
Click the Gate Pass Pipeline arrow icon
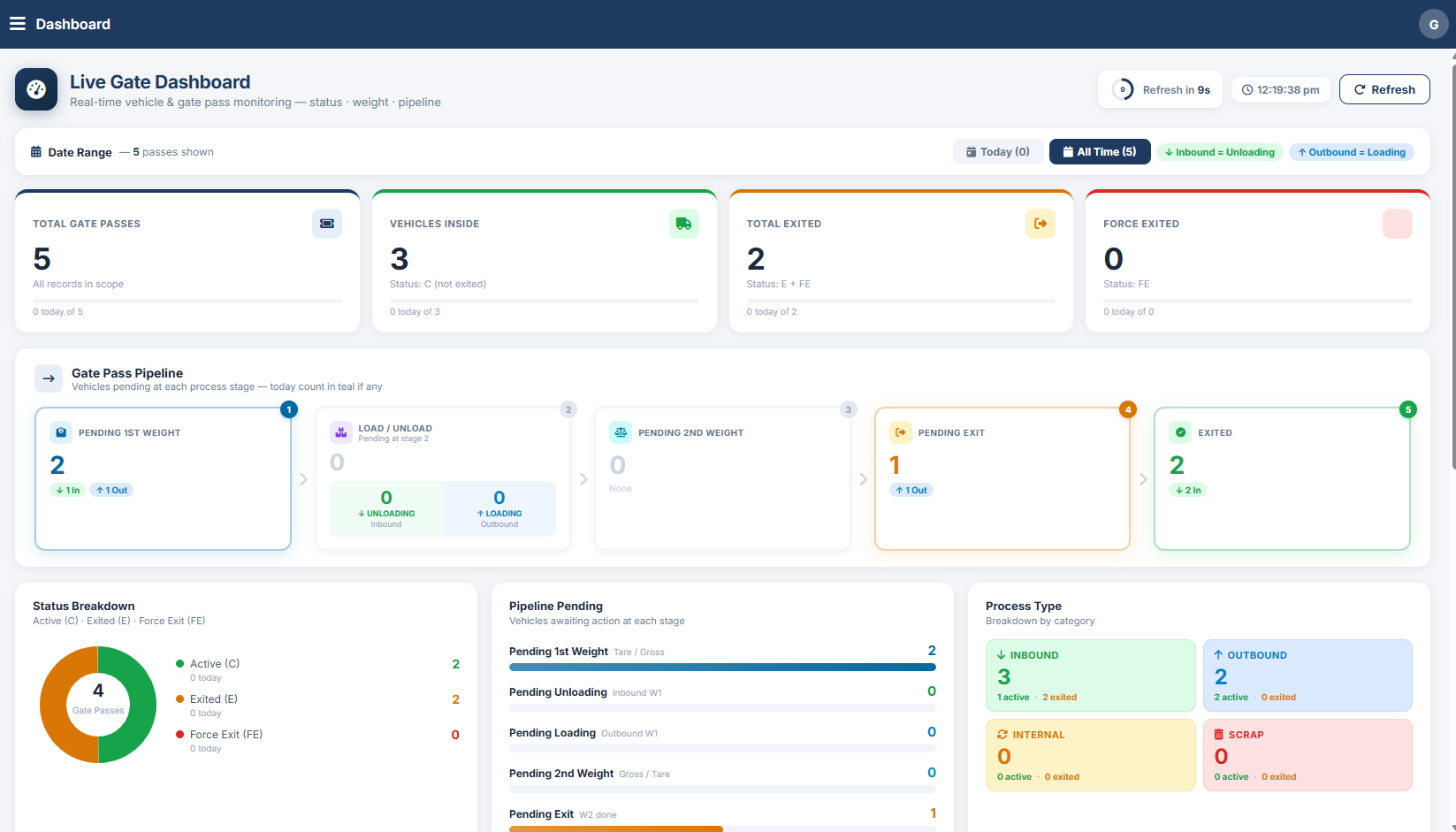[x=49, y=378]
